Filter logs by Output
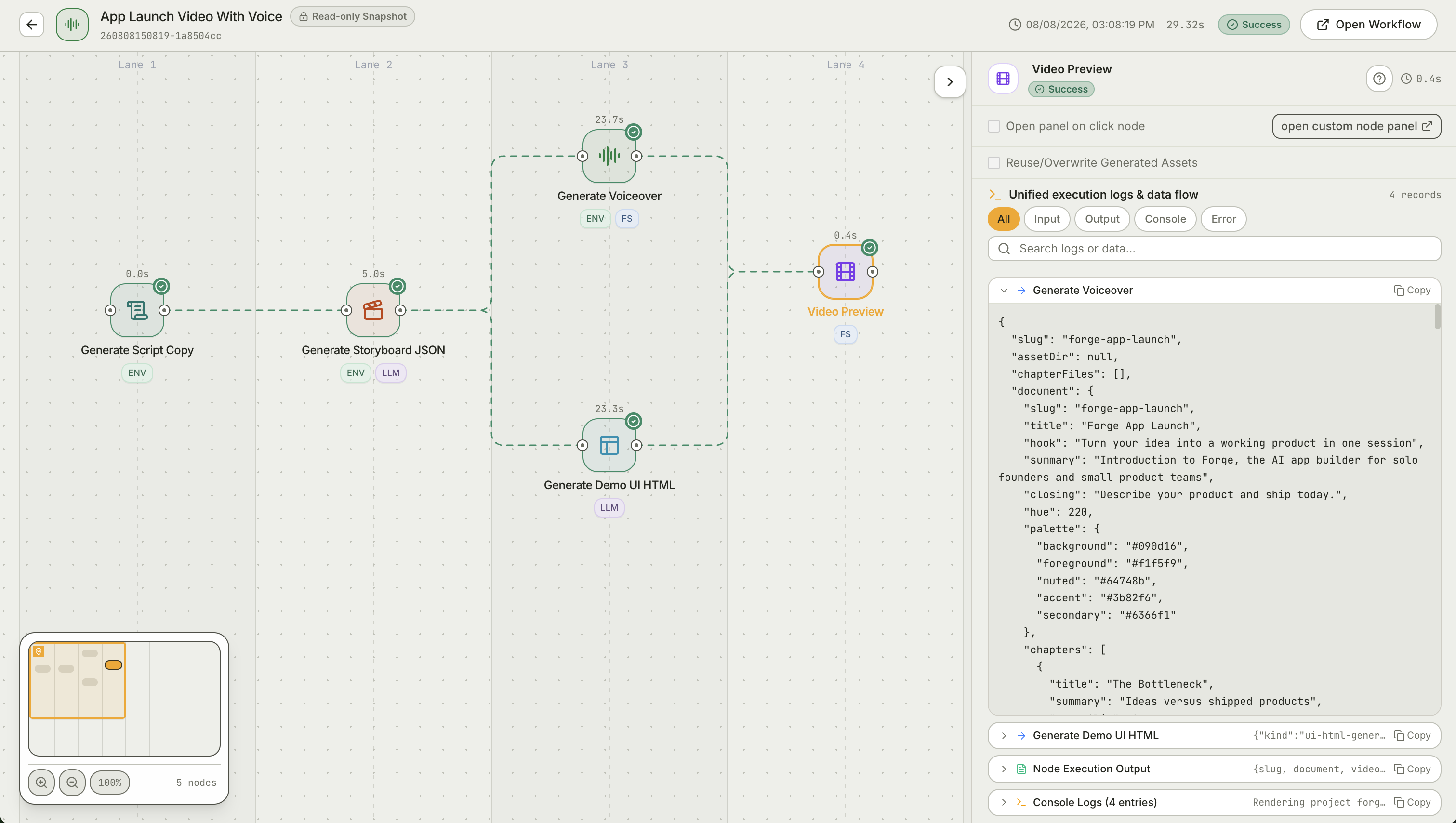 (x=1102, y=219)
